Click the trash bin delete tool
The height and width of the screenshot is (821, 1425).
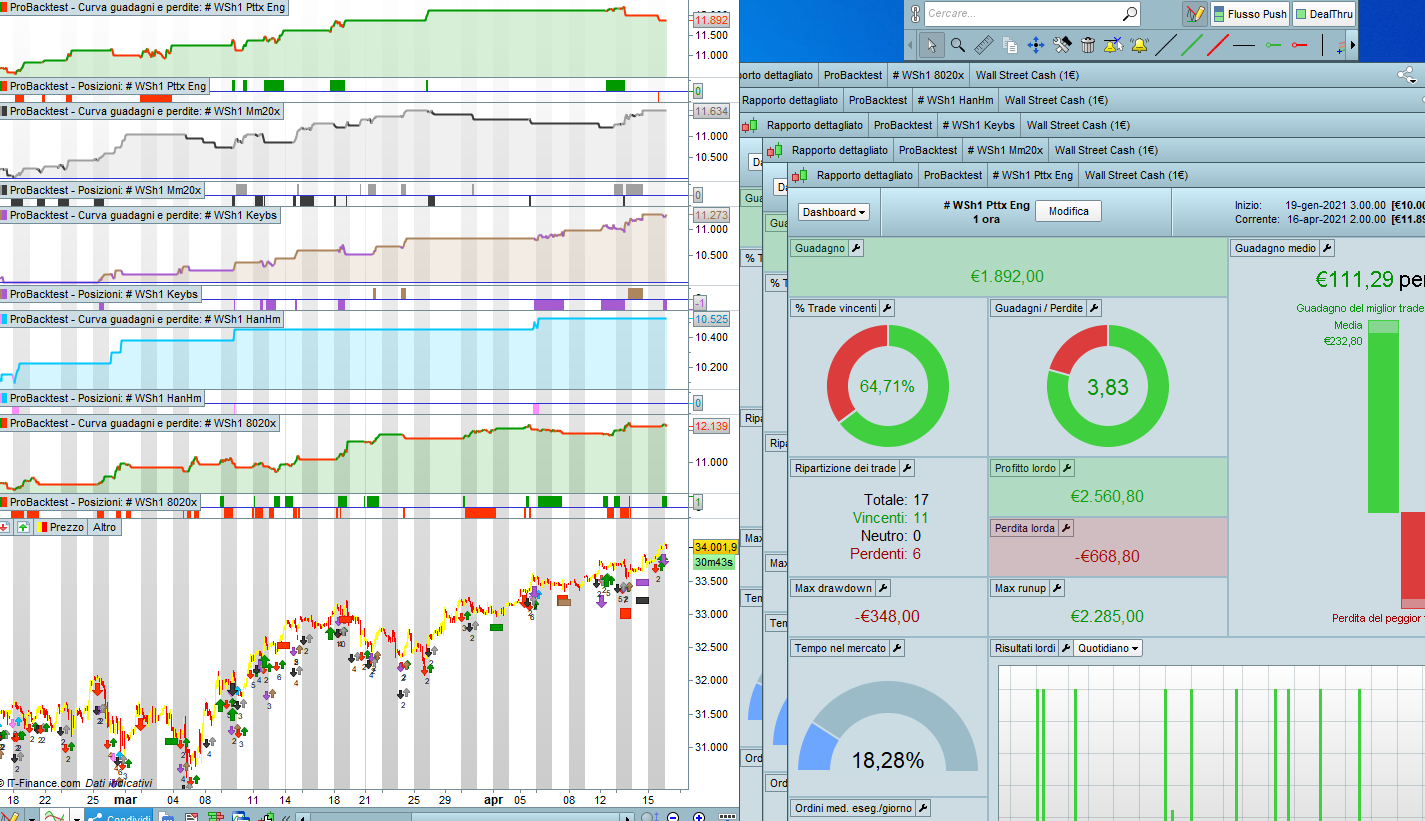[1088, 45]
